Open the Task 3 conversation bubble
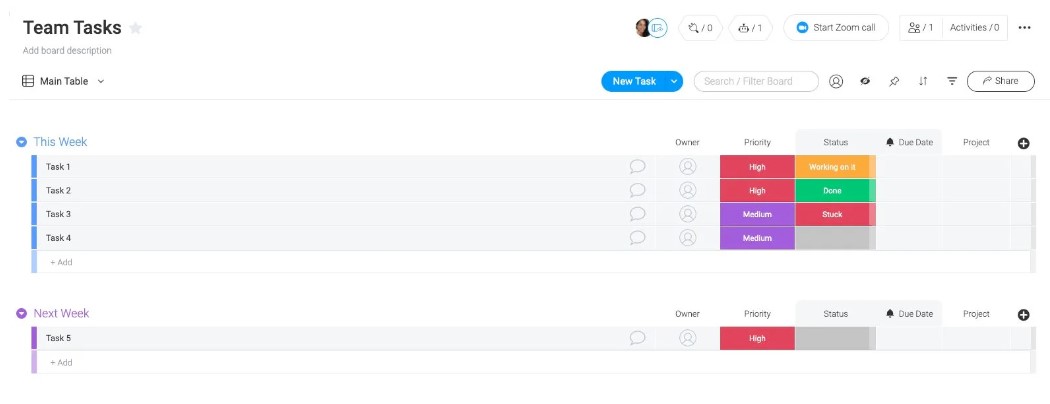This screenshot has height=404, width=1050. pyautogui.click(x=638, y=214)
